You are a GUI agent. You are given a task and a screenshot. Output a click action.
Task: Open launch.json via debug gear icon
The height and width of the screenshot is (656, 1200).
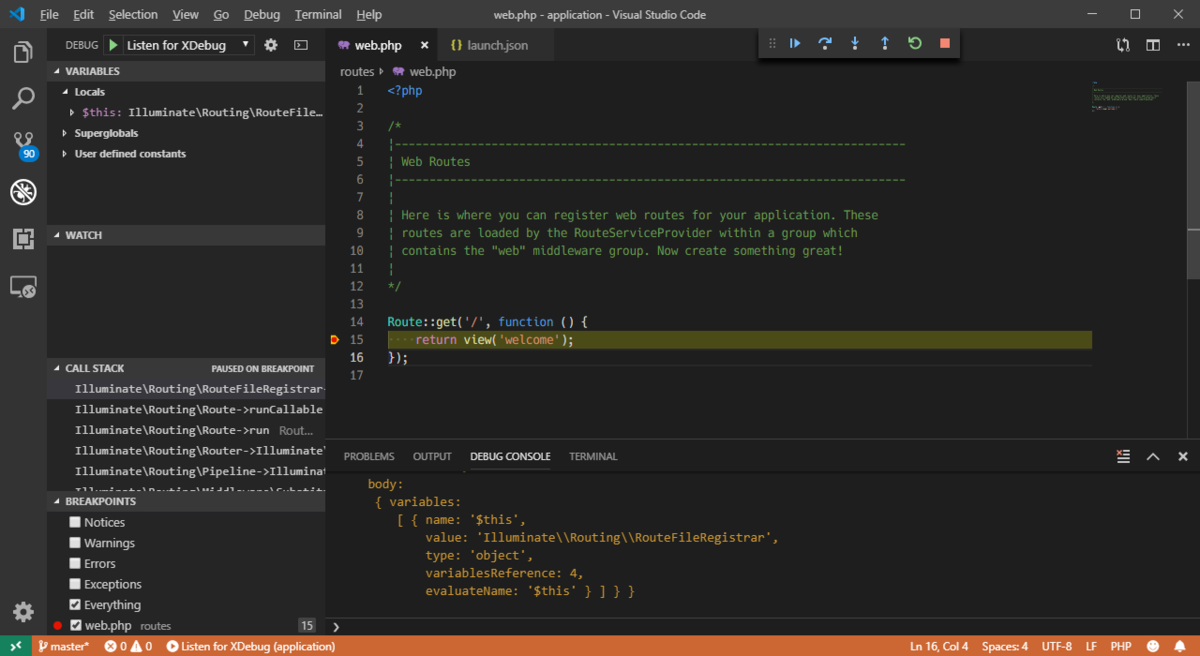click(x=271, y=45)
